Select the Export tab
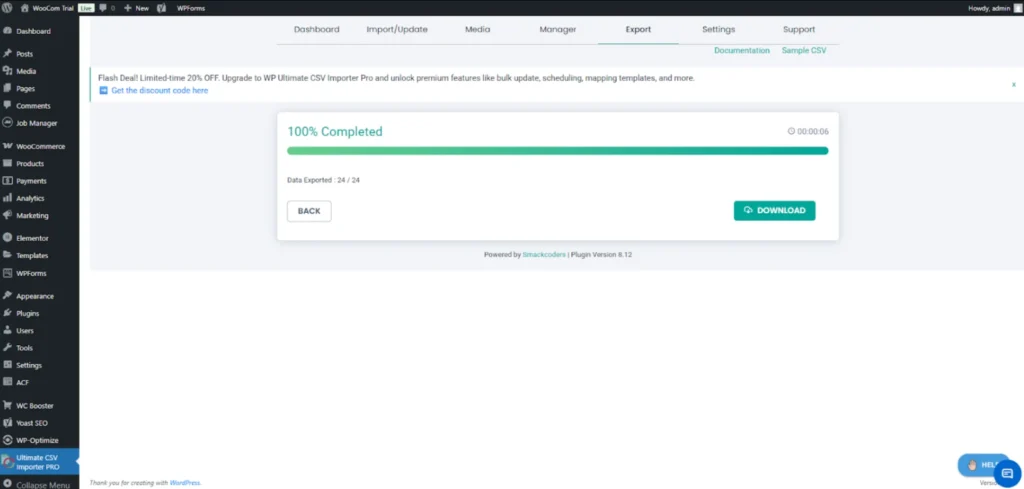1024x489 pixels. 638,29
